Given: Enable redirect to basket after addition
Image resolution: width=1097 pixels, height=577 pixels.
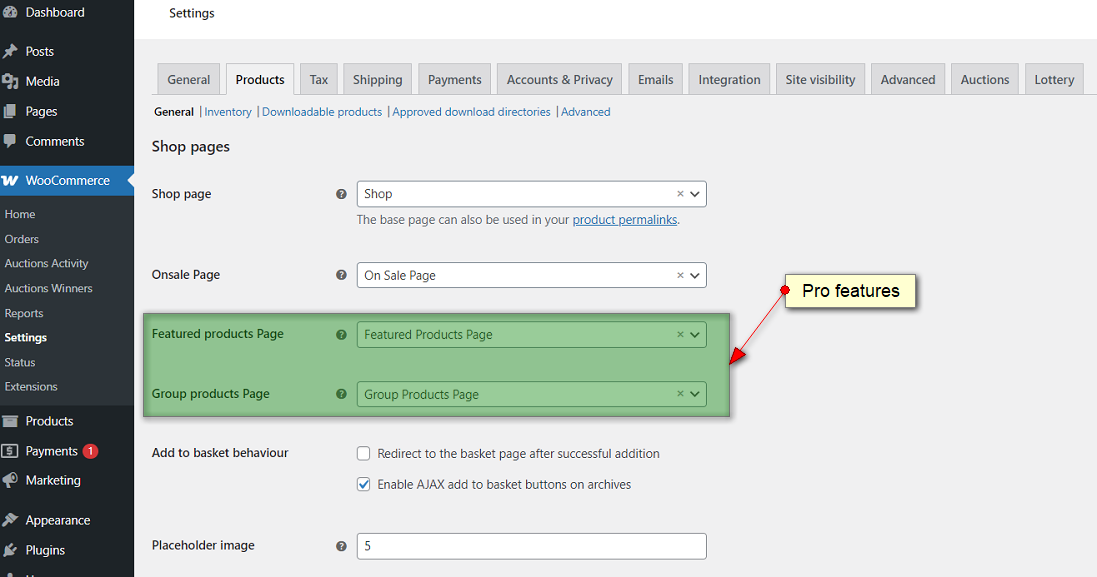Looking at the screenshot, I should [x=363, y=453].
